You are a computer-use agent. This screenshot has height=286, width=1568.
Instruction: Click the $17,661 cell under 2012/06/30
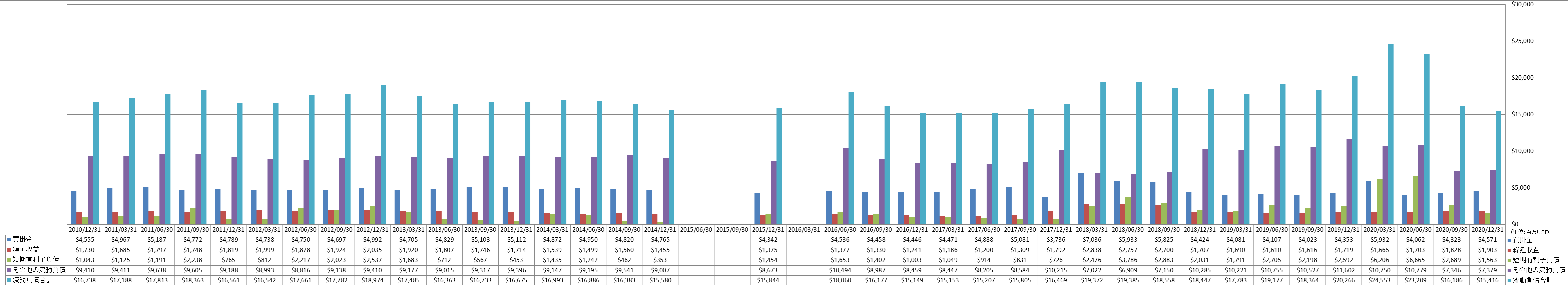click(300, 281)
